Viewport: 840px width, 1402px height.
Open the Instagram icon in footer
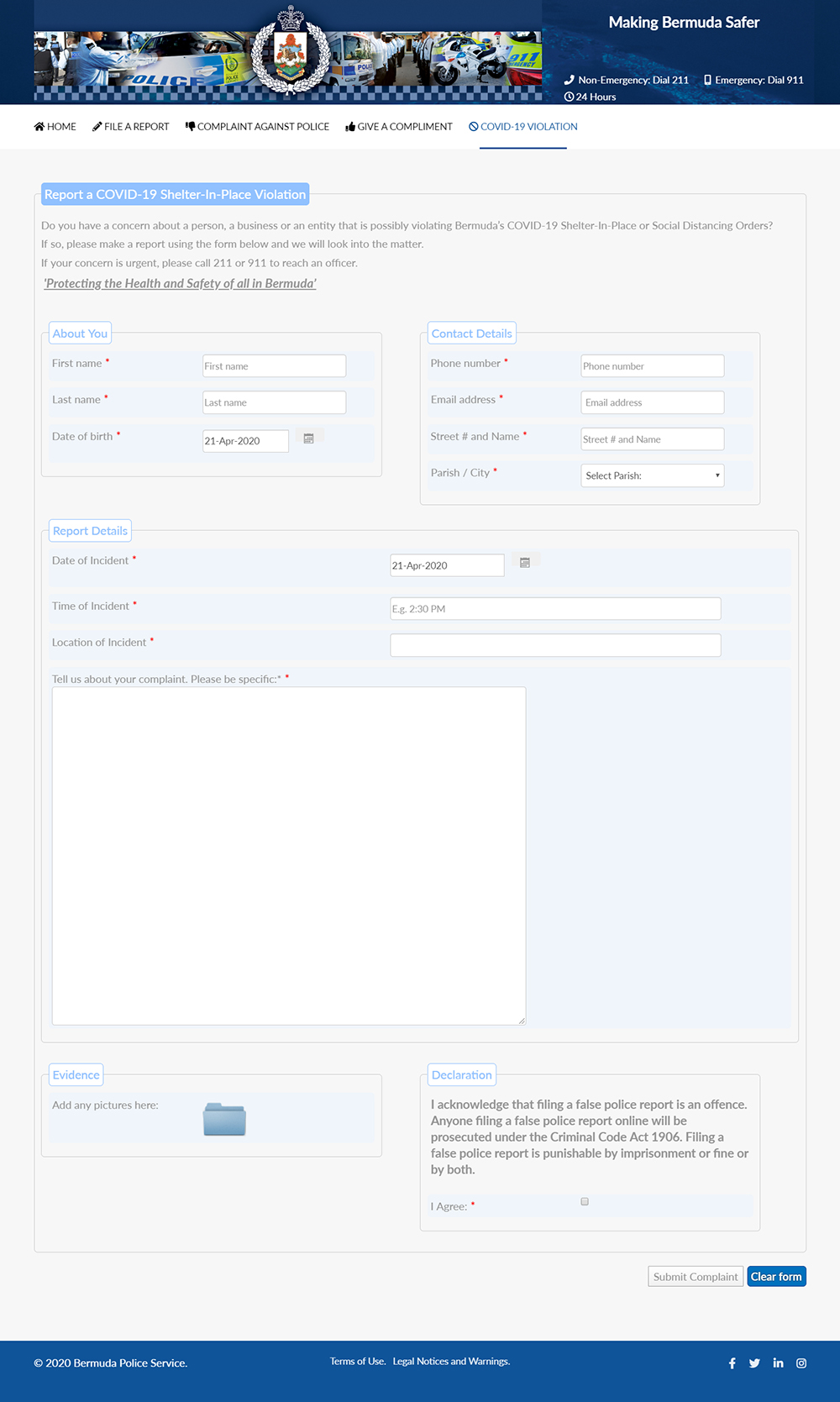[801, 1363]
